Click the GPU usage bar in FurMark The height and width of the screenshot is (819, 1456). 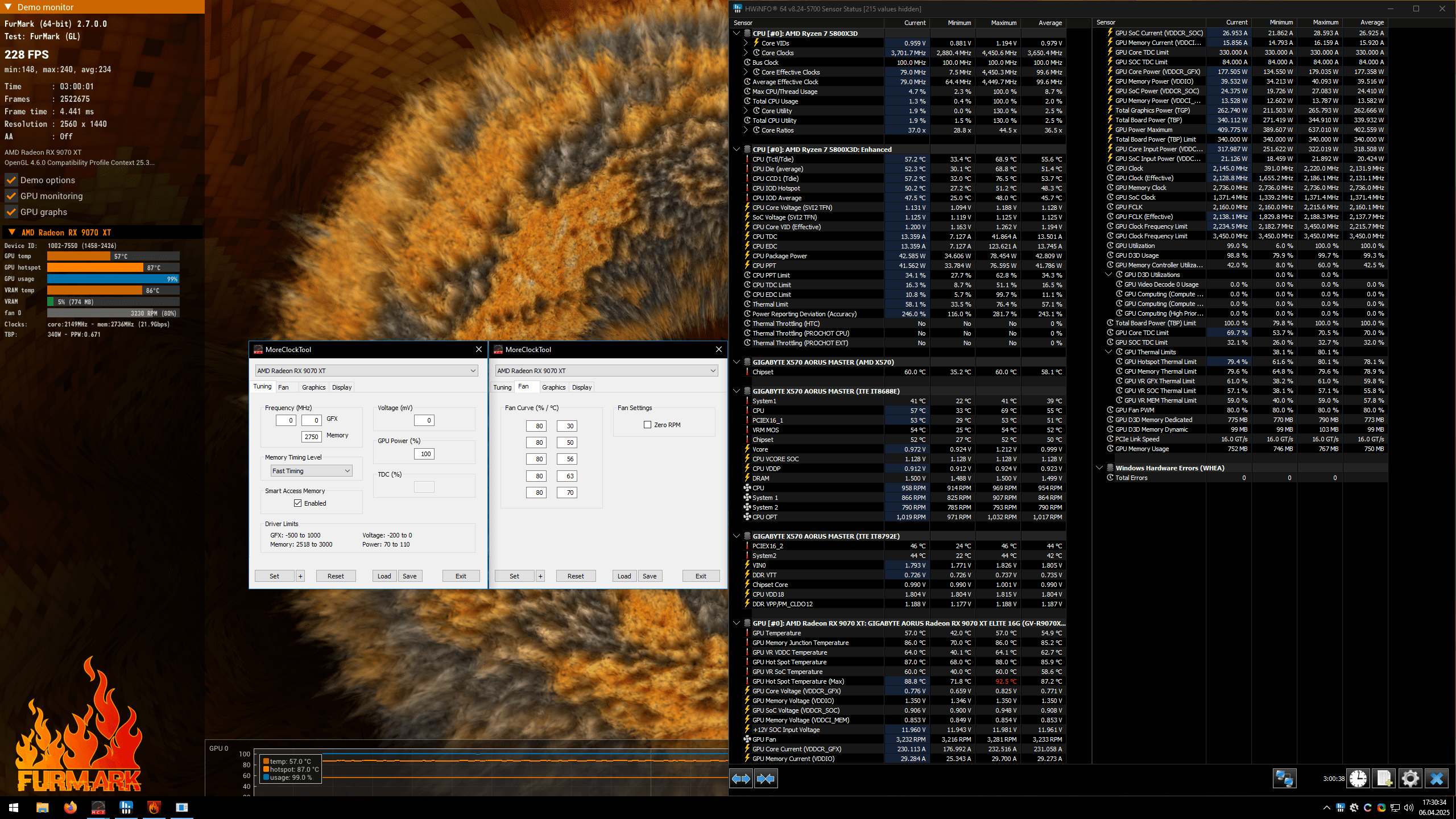[x=113, y=279]
